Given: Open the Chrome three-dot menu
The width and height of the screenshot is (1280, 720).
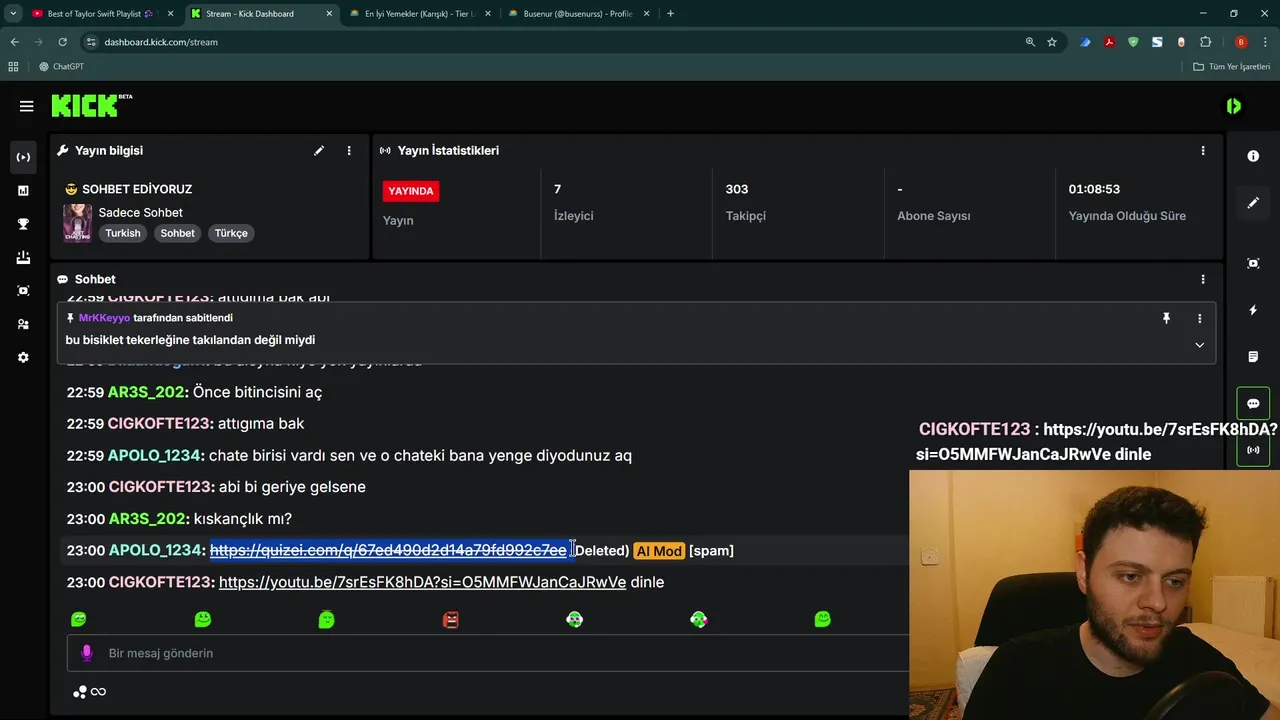Looking at the screenshot, I should click(x=1266, y=42).
